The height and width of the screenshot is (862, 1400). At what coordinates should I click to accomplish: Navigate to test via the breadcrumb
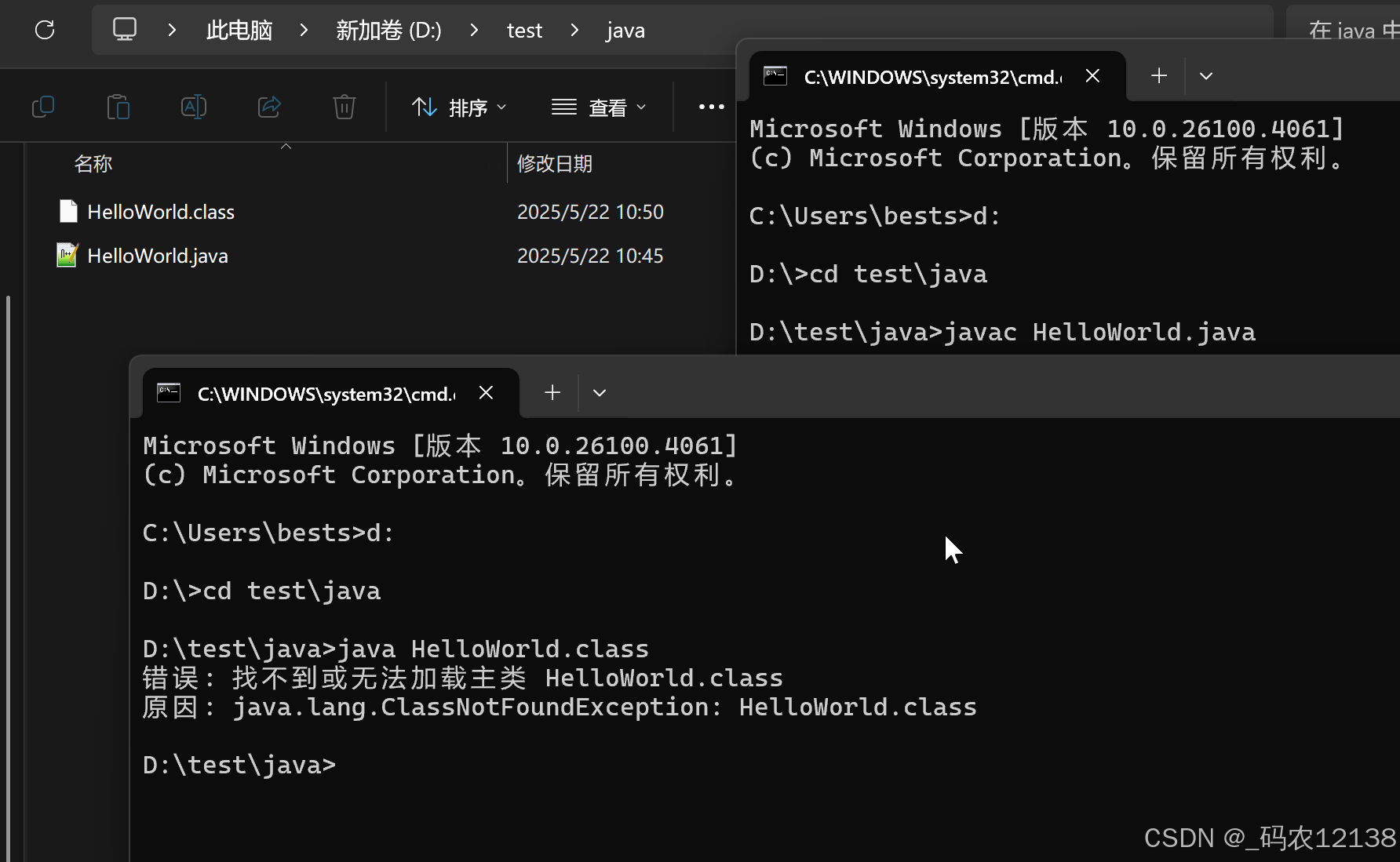(x=524, y=30)
